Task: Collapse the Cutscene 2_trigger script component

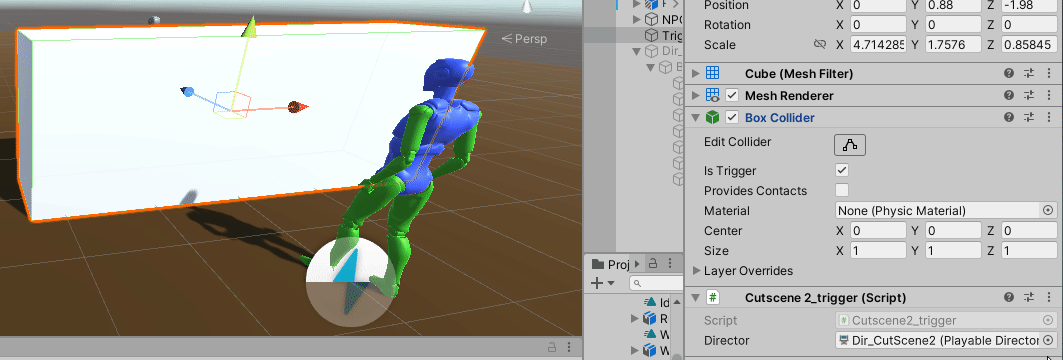Action: click(695, 298)
